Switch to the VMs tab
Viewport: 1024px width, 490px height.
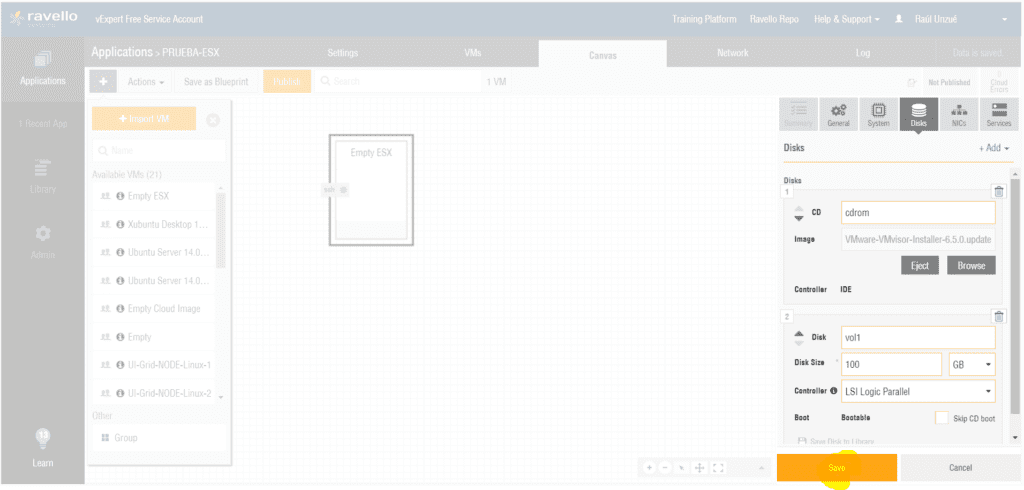(x=473, y=53)
